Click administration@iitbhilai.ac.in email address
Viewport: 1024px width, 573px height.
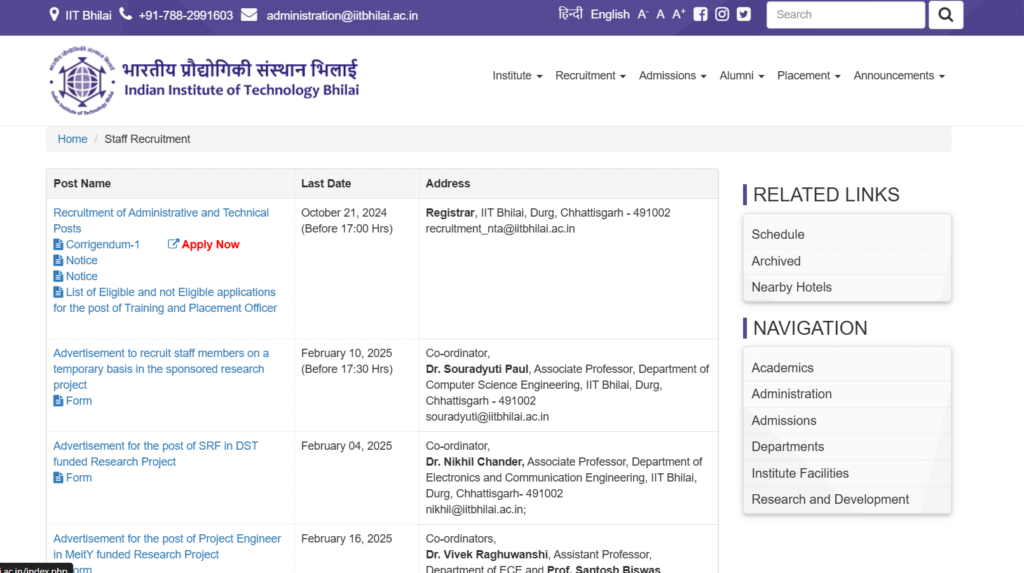[342, 15]
